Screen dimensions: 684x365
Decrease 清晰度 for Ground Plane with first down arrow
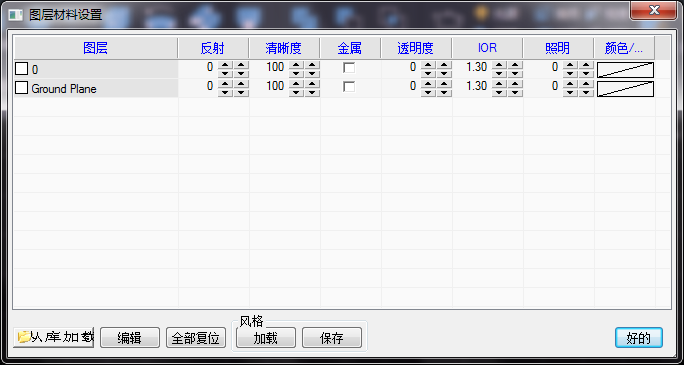pos(296,92)
